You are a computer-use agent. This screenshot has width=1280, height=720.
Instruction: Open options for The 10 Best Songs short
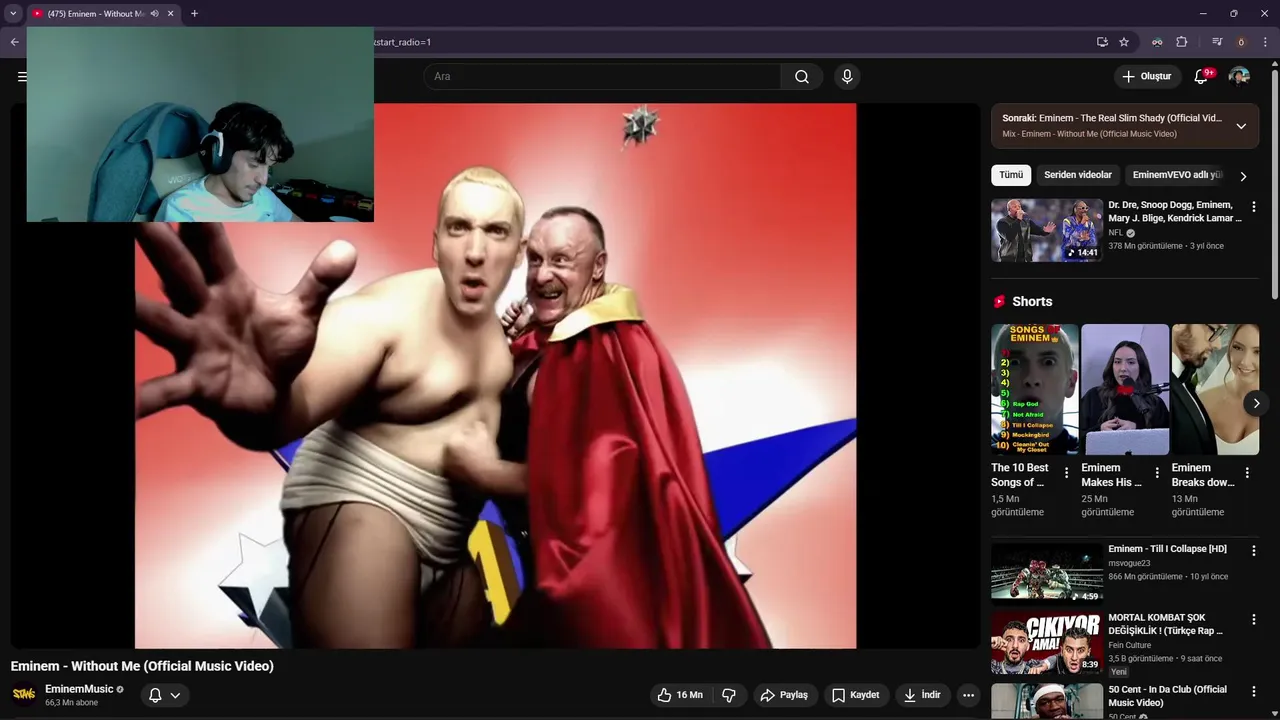pyautogui.click(x=1066, y=473)
